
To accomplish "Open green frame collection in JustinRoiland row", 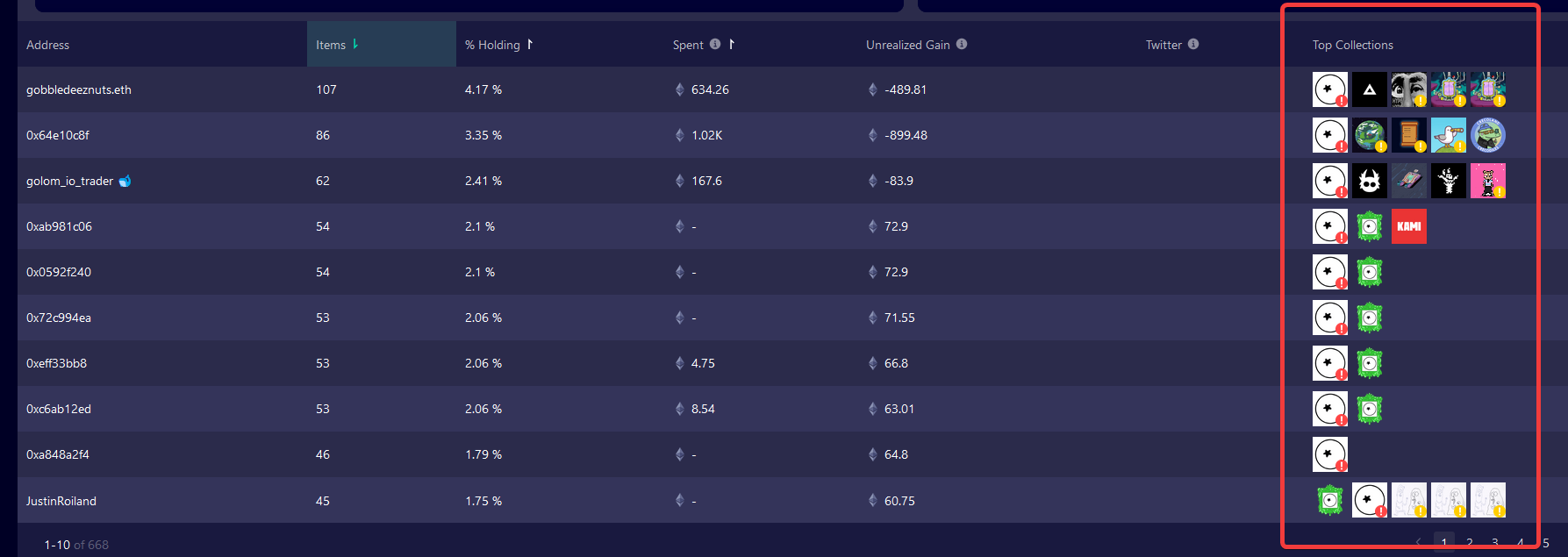I will (x=1329, y=500).
